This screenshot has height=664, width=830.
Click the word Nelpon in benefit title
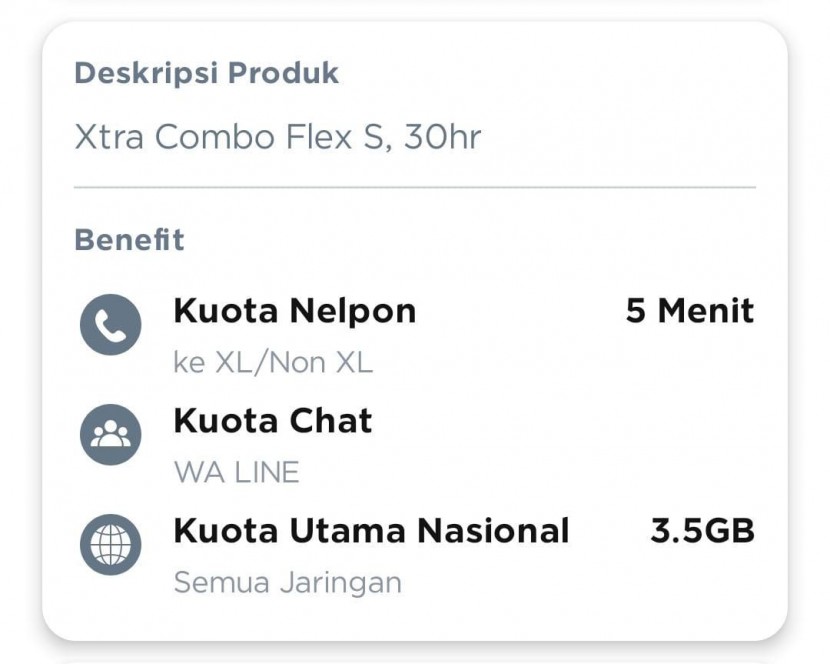[x=353, y=311]
